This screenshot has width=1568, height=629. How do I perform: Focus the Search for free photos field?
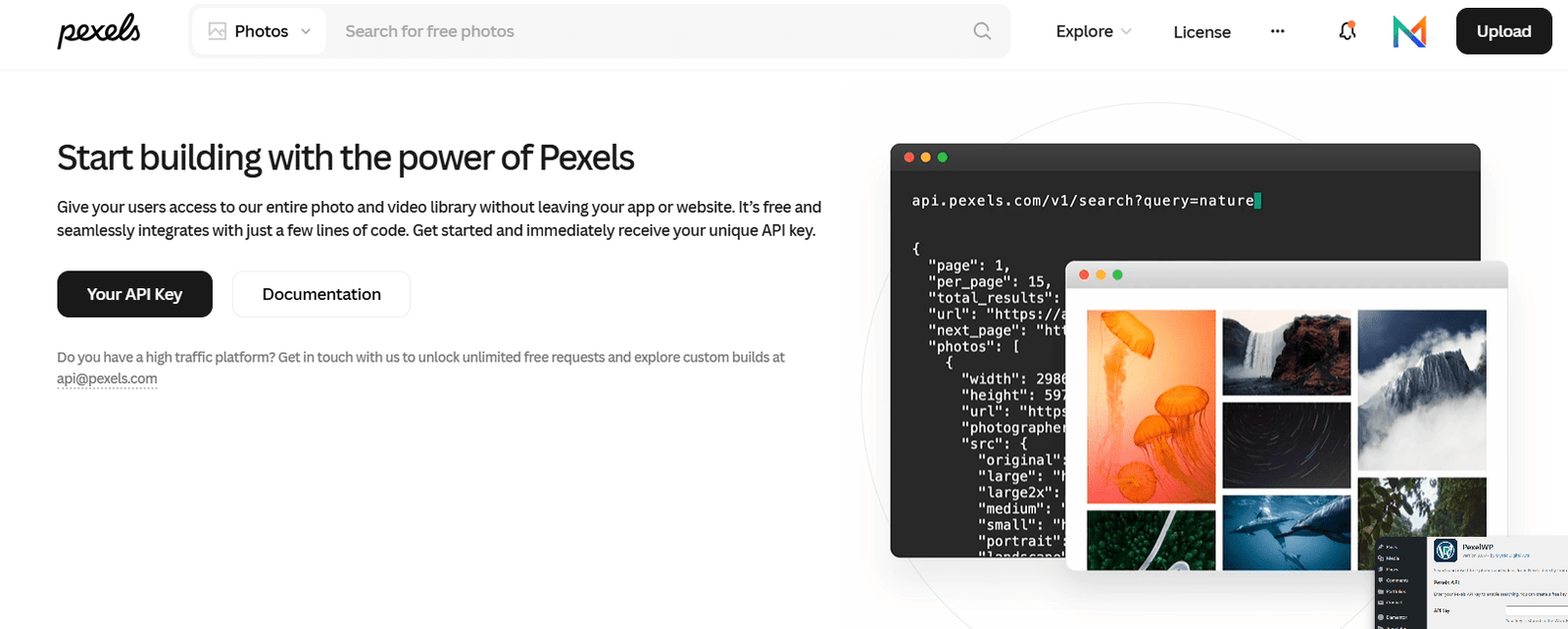coord(647,31)
